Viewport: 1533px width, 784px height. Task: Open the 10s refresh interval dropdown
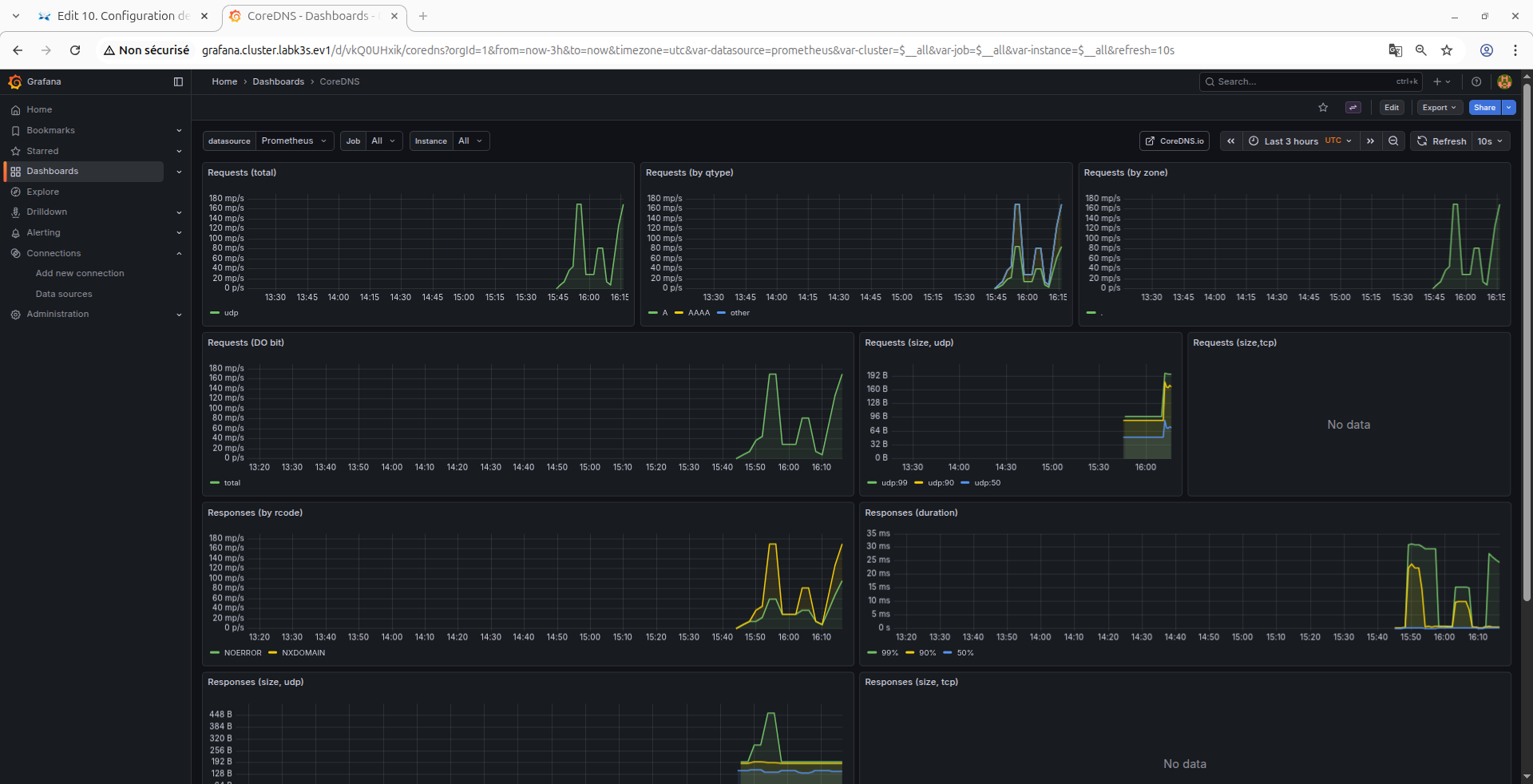pyautogui.click(x=1491, y=141)
